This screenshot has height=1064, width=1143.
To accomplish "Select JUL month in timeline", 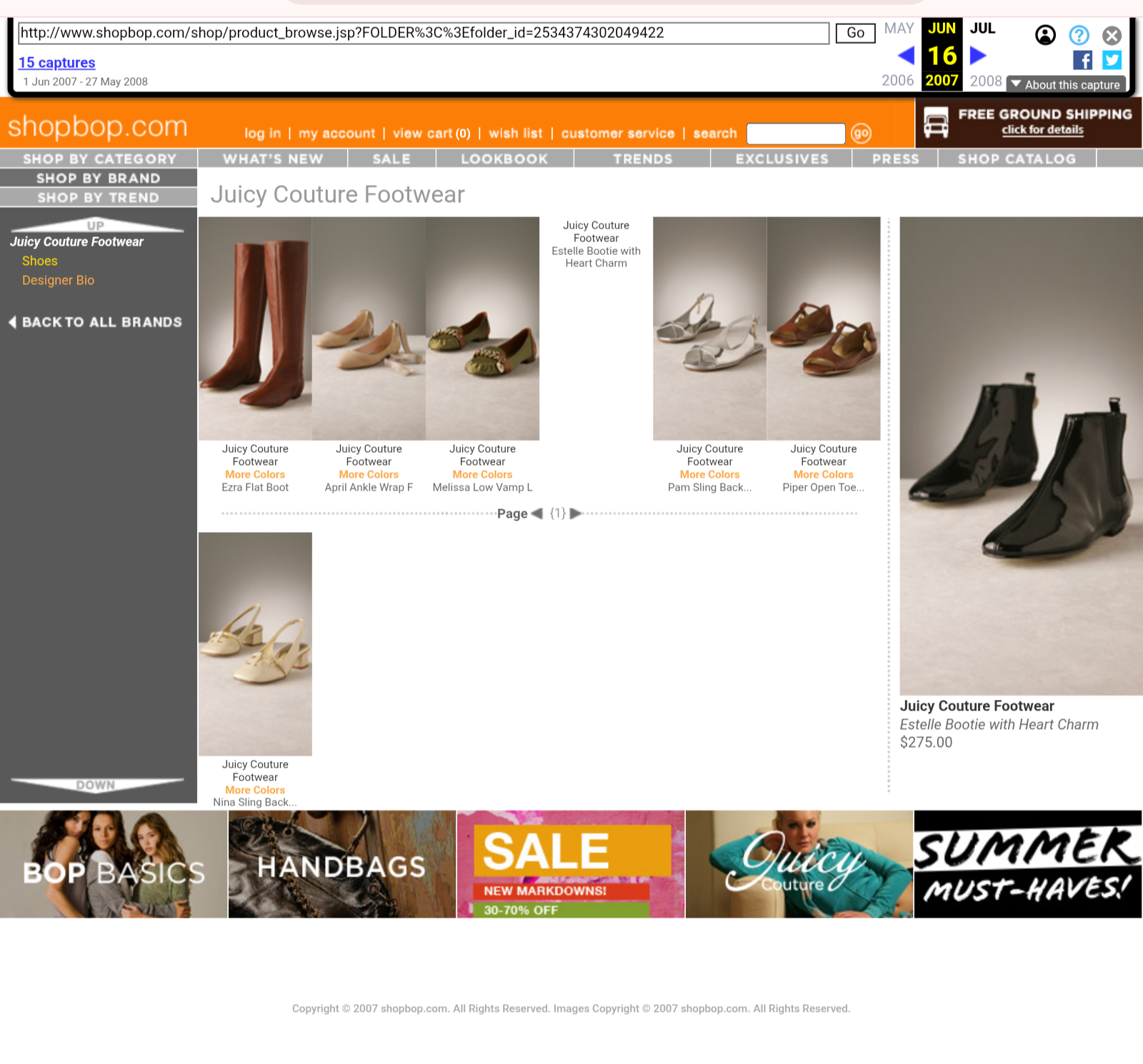I will pyautogui.click(x=982, y=29).
